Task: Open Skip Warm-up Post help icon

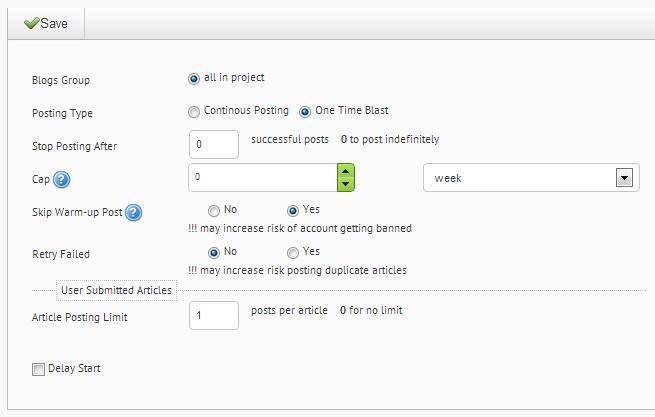Action: click(x=133, y=213)
